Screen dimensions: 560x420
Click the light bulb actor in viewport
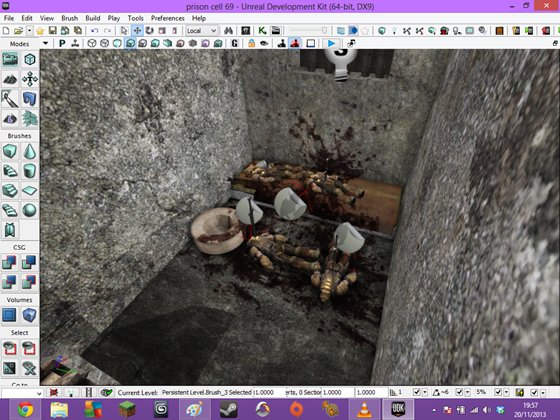(341, 65)
